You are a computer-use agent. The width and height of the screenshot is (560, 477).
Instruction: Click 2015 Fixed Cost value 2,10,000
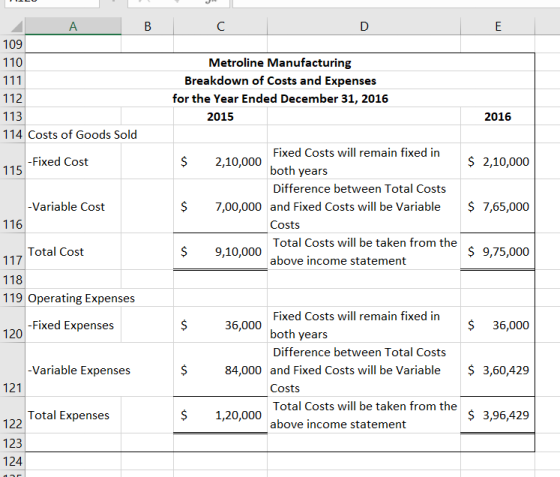click(x=220, y=161)
